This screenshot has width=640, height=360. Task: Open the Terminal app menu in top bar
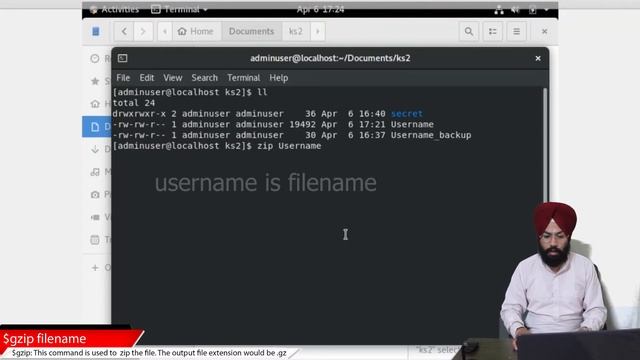pos(179,9)
